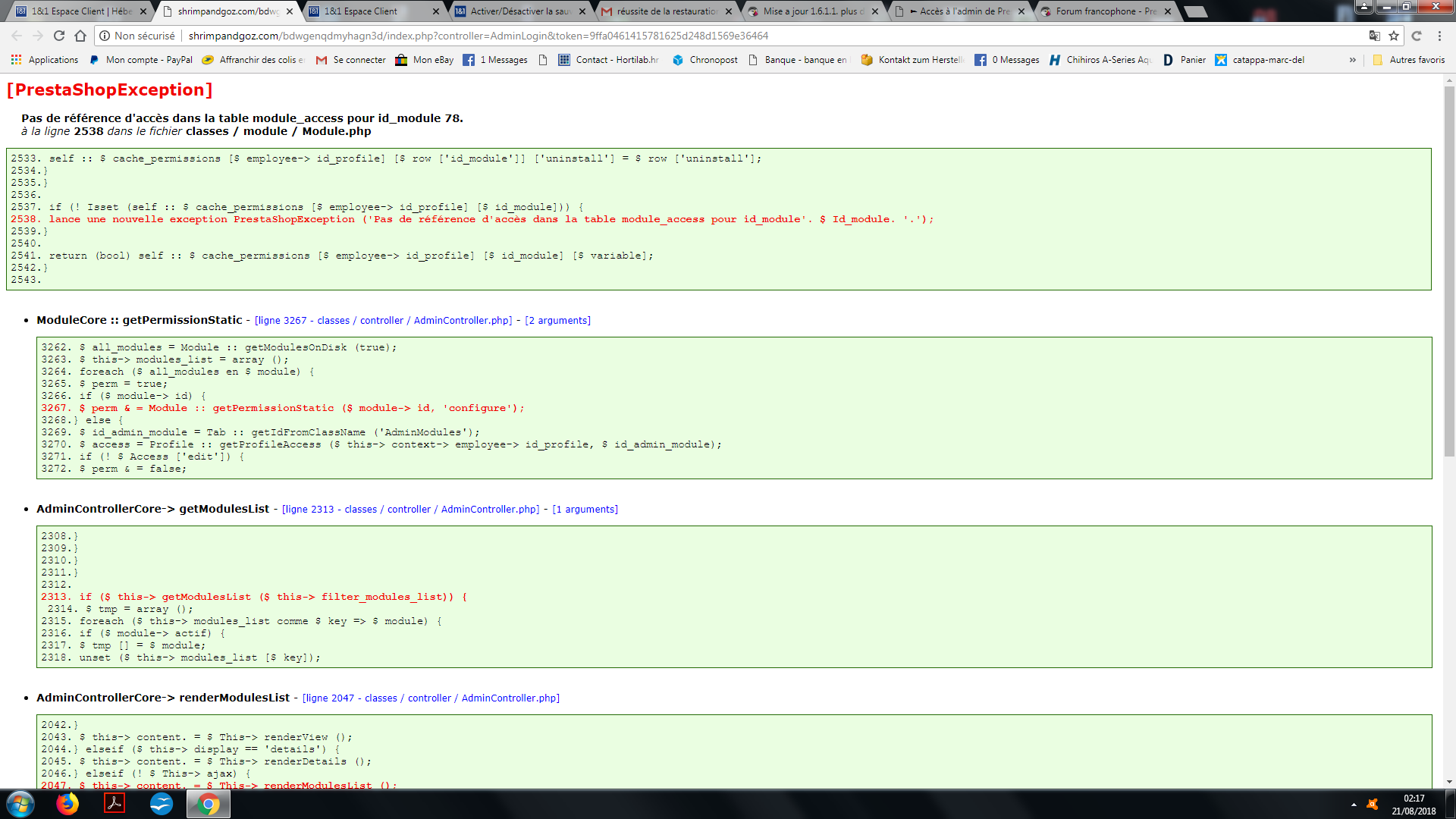Open Autres favoris folder
This screenshot has width=1456, height=819.
[1409, 60]
